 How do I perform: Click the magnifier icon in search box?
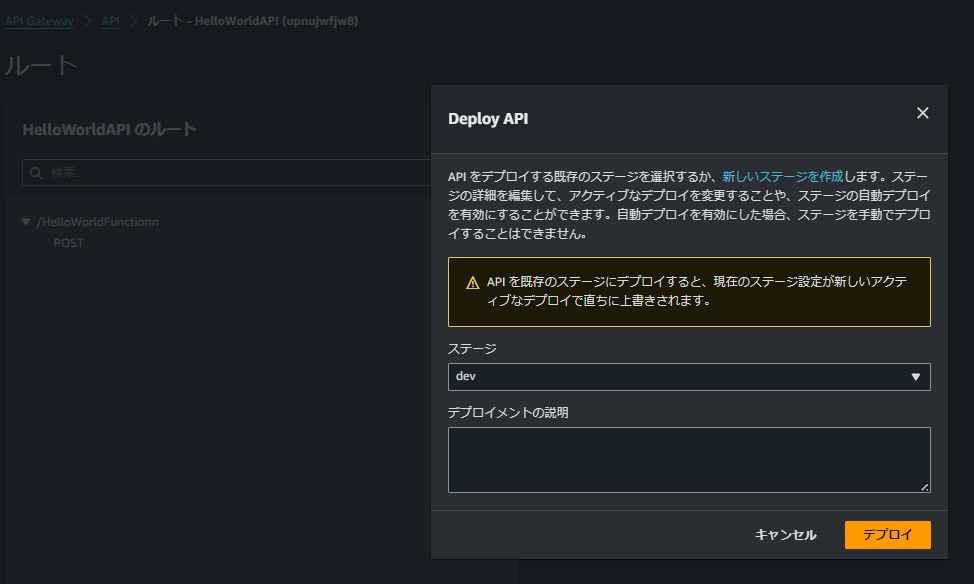(x=36, y=173)
